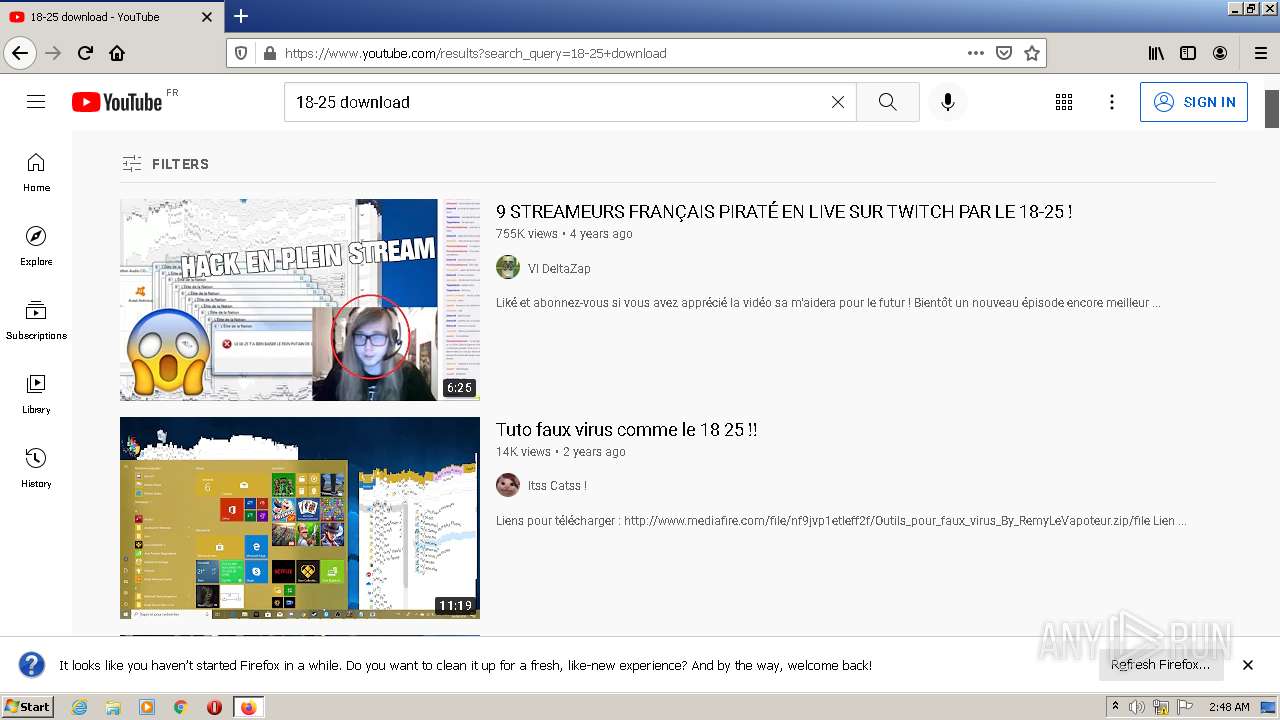This screenshot has height=720, width=1280.
Task: Open Explore in YouTube sidebar
Action: (x=36, y=246)
